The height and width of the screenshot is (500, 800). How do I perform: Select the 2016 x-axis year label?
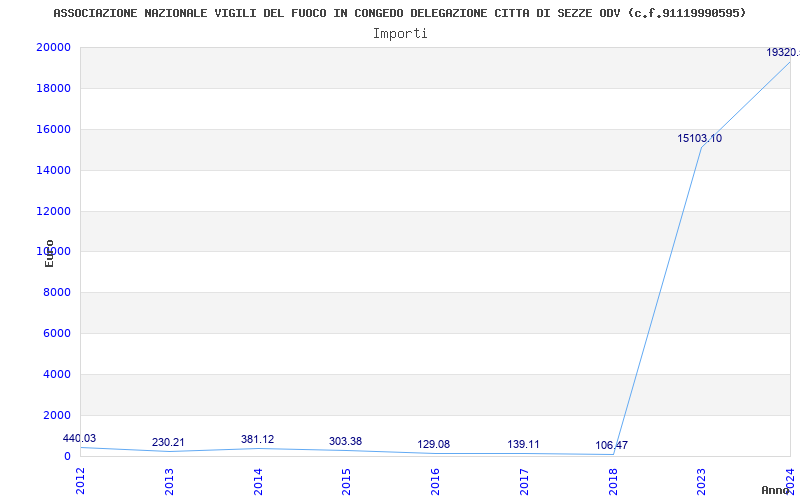tap(435, 482)
